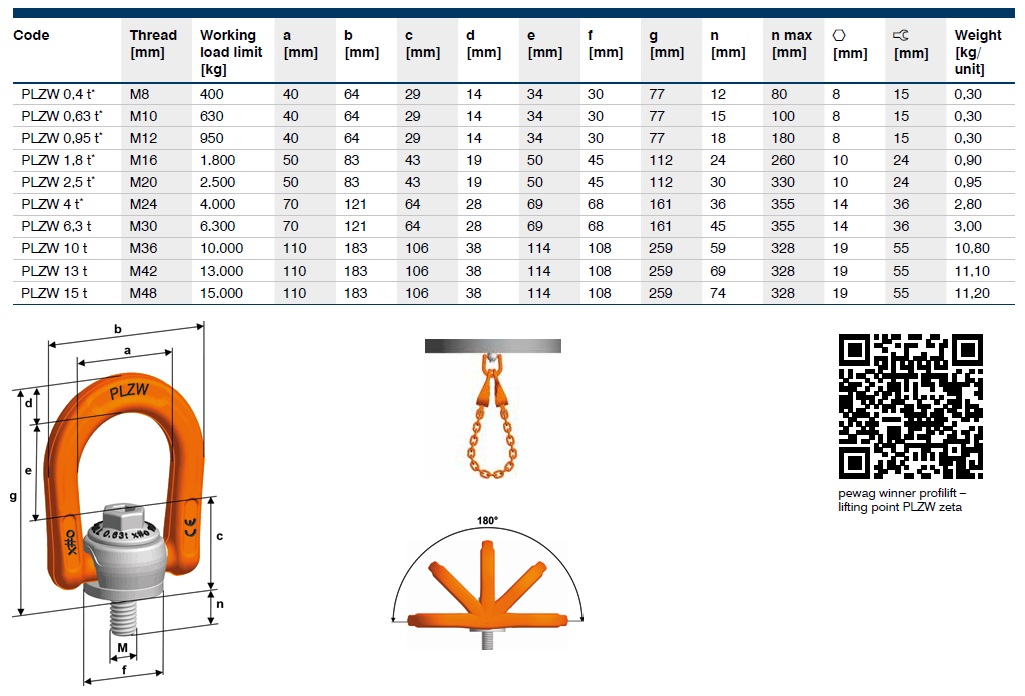This screenshot has height=696, width=1025.
Task: Click the 'M20' thread cell
Action: tap(143, 182)
